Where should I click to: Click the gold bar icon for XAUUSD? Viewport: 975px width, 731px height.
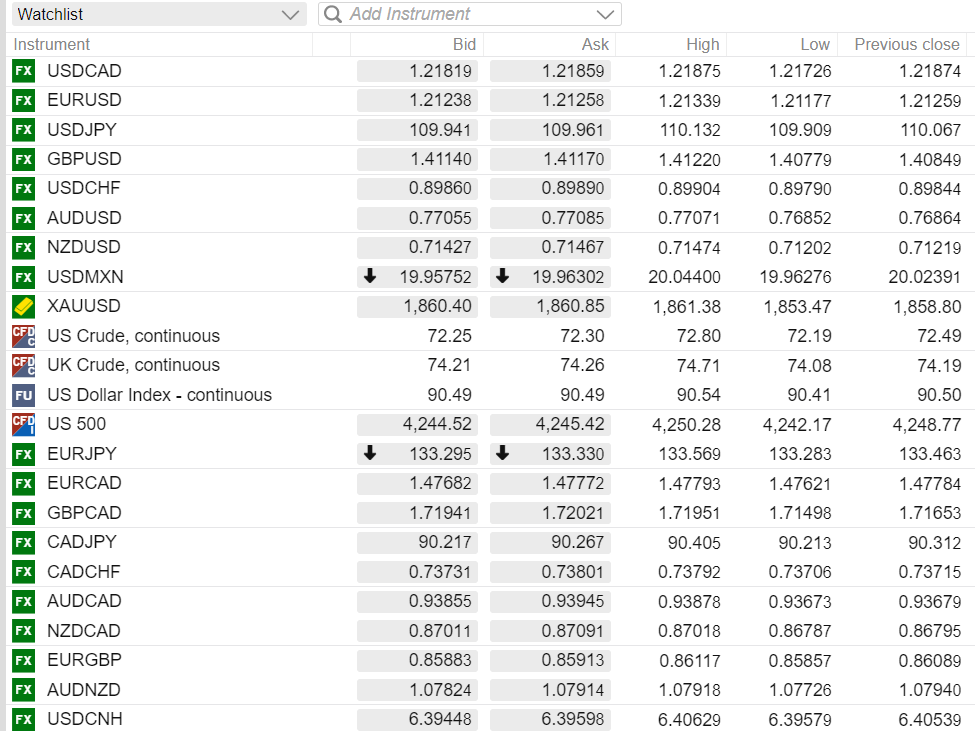tap(23, 306)
